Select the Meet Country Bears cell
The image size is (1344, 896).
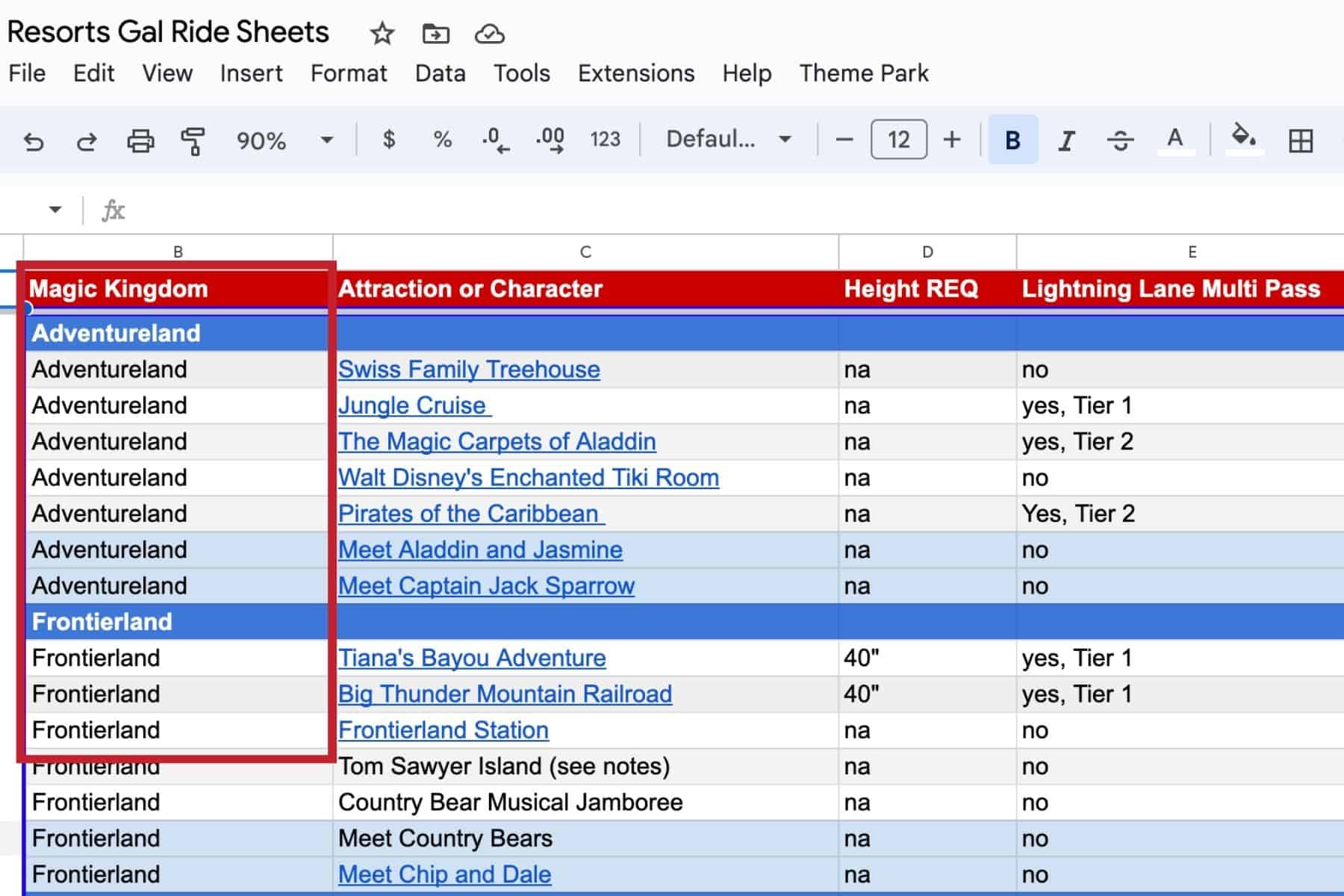[x=586, y=839]
